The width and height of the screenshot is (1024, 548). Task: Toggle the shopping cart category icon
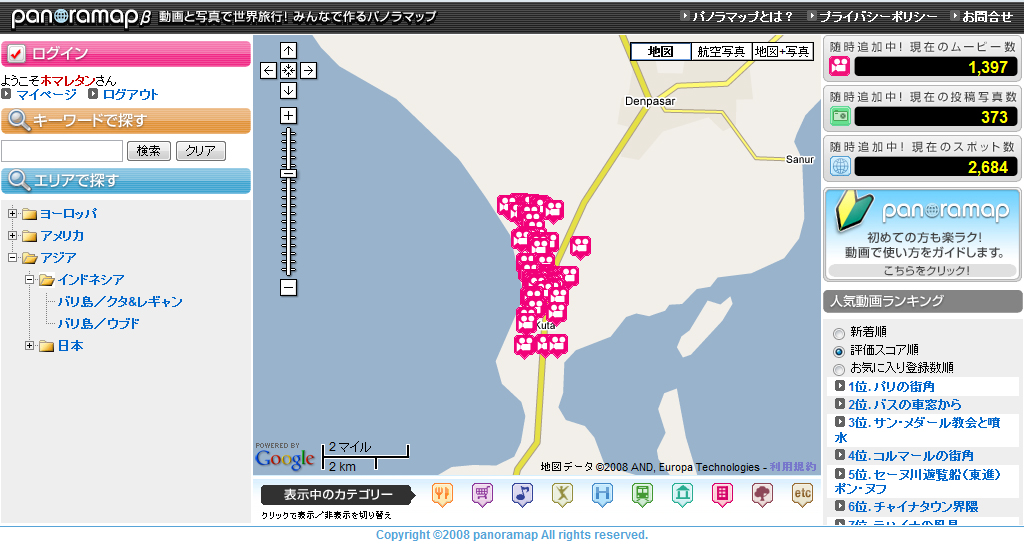482,494
